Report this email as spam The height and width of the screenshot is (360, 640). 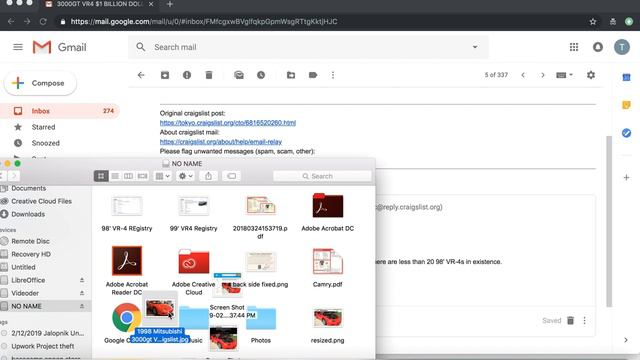(187, 75)
